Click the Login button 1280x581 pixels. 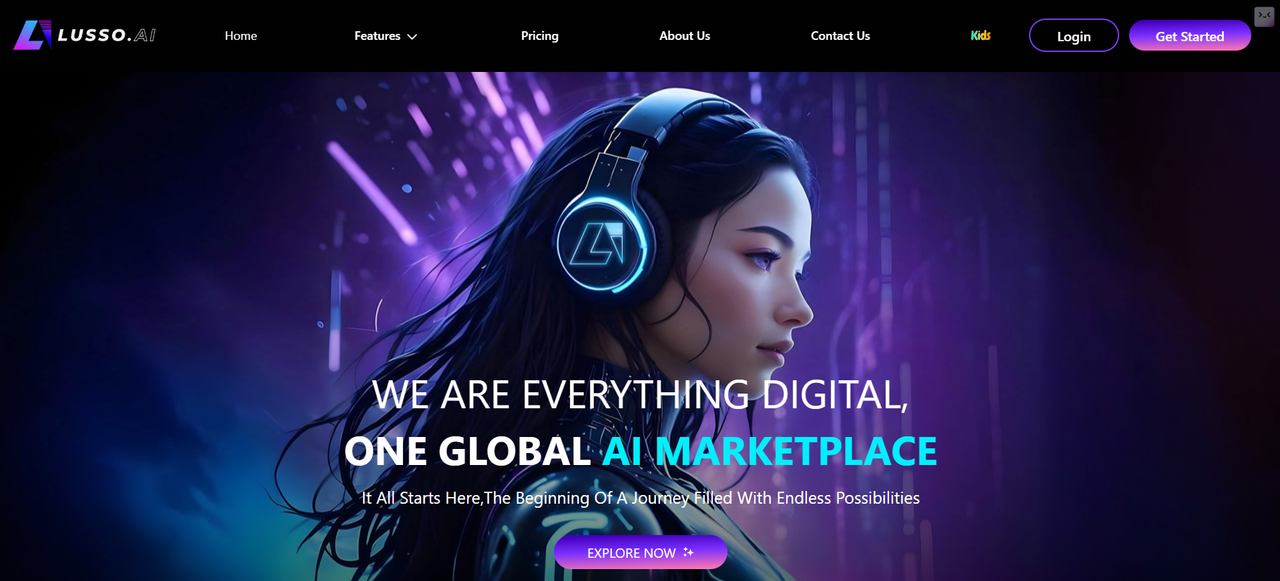(1074, 35)
